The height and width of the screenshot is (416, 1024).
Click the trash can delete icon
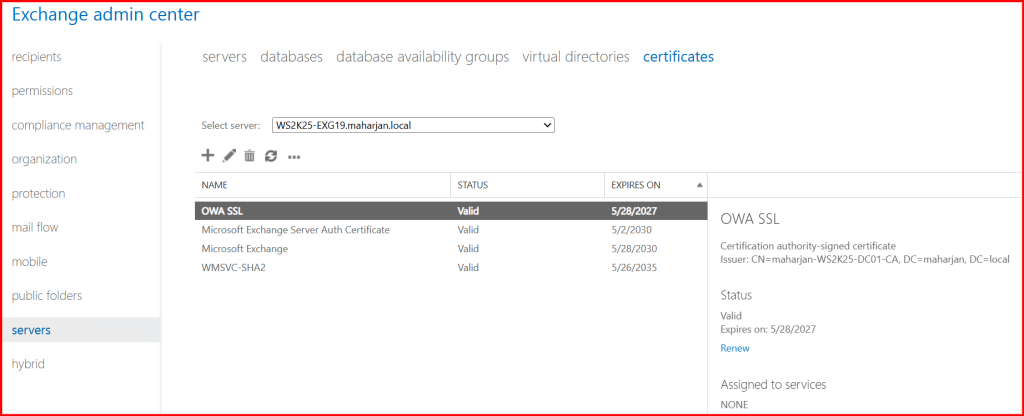click(x=250, y=156)
